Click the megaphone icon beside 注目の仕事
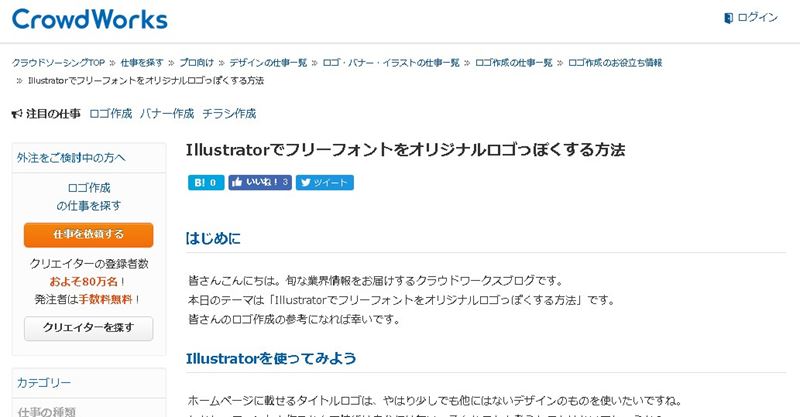The width and height of the screenshot is (800, 417). (16, 114)
